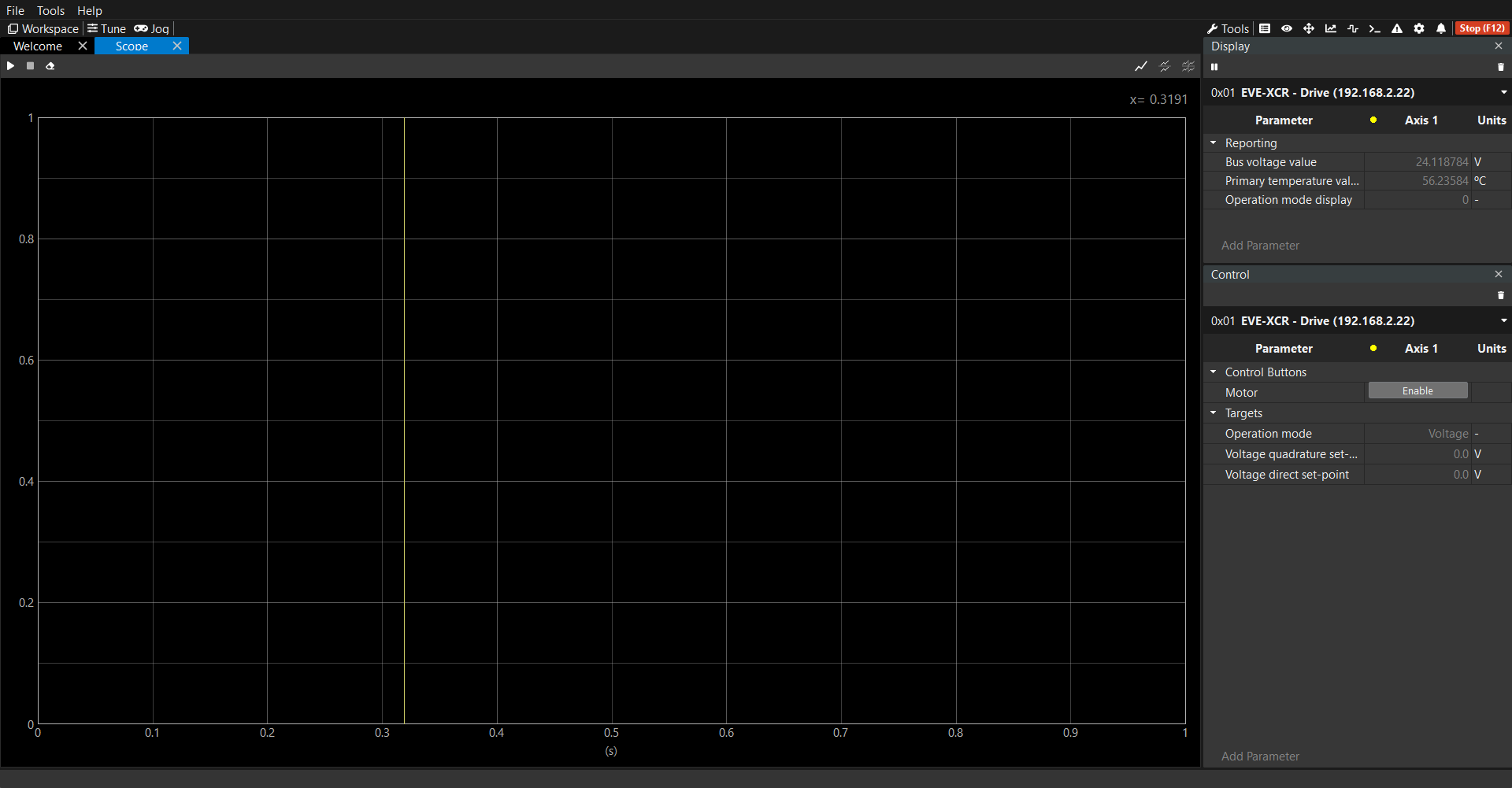Click the yellow Axis 1 indicator in Display panel

coord(1373,120)
